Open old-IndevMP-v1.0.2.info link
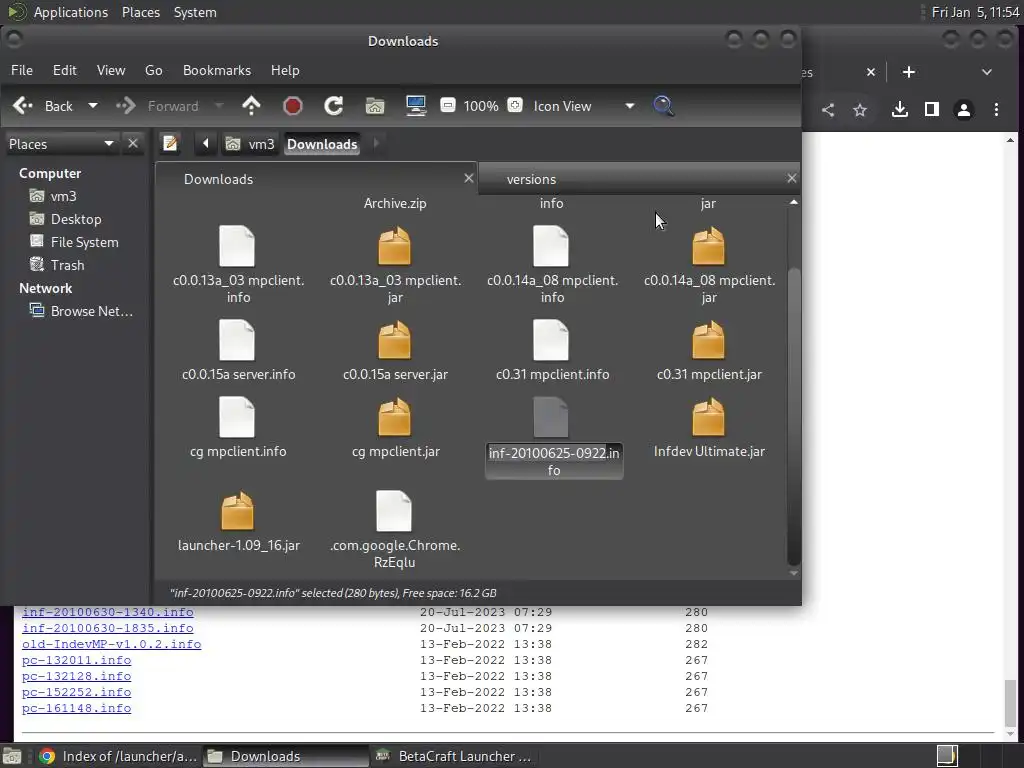The width and height of the screenshot is (1024, 768). coord(112,644)
